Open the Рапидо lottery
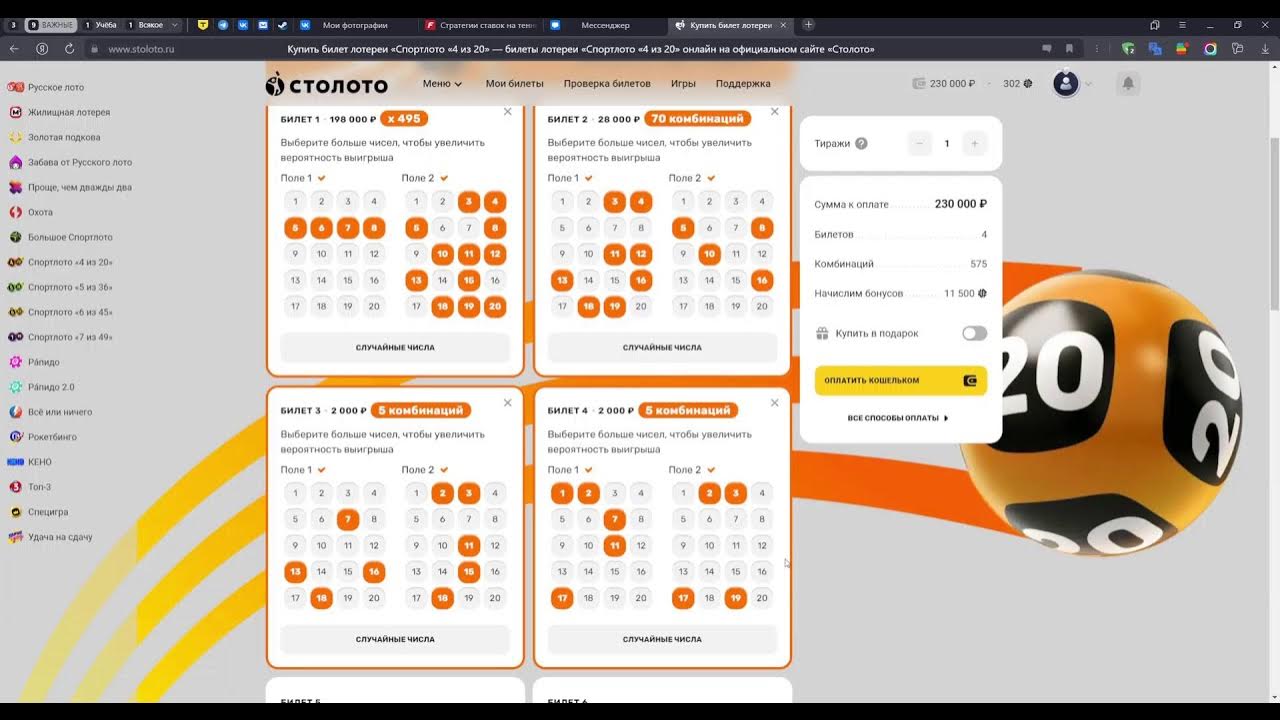This screenshot has height=720, width=1280. click(x=34, y=362)
